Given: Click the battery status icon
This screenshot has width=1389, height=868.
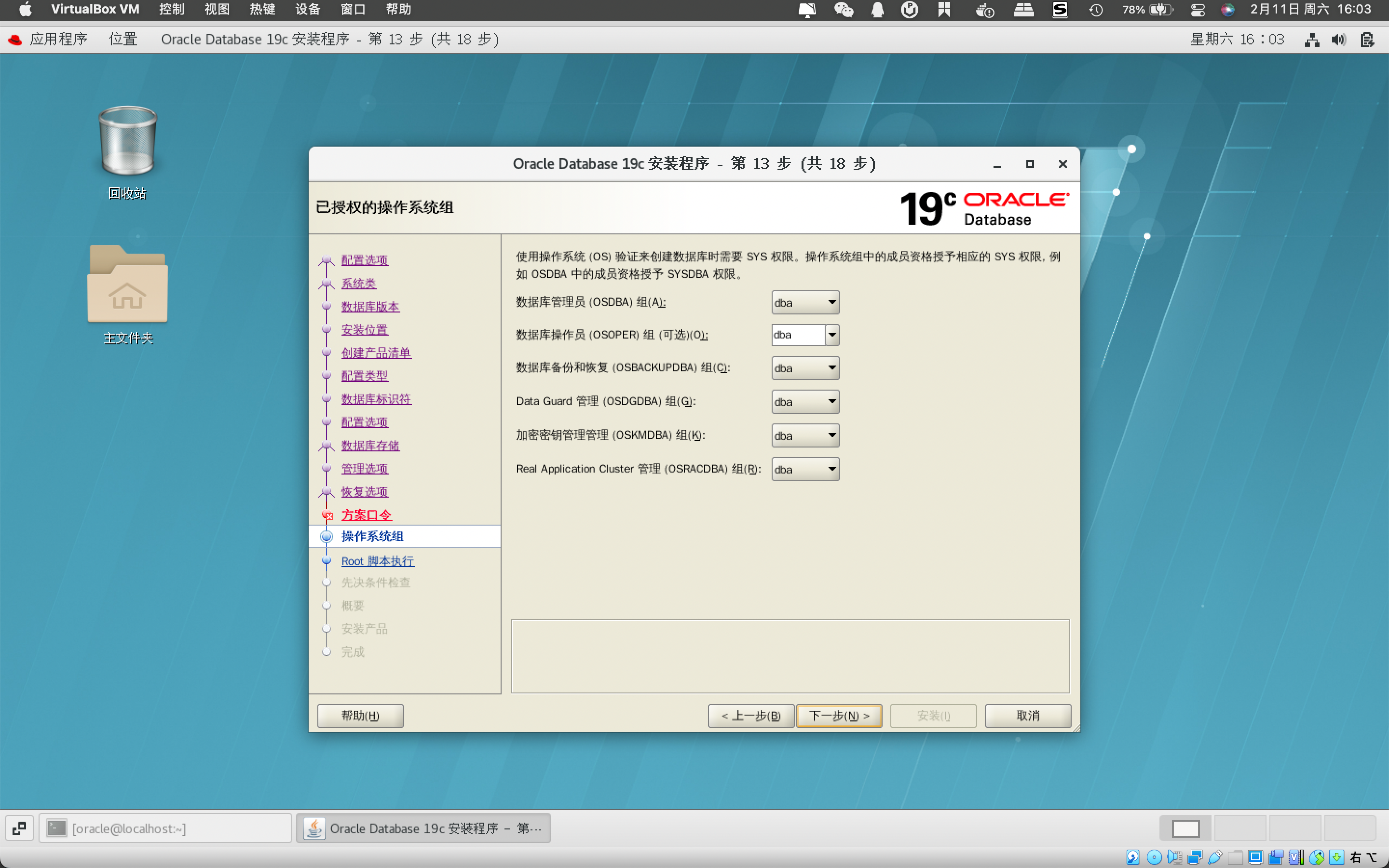Looking at the screenshot, I should (1162, 10).
